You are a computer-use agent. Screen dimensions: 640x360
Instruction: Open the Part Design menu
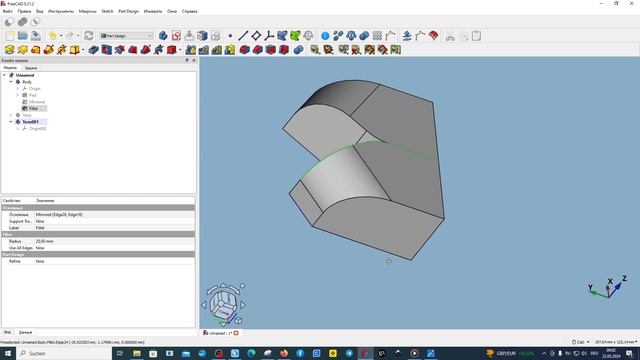pos(129,11)
